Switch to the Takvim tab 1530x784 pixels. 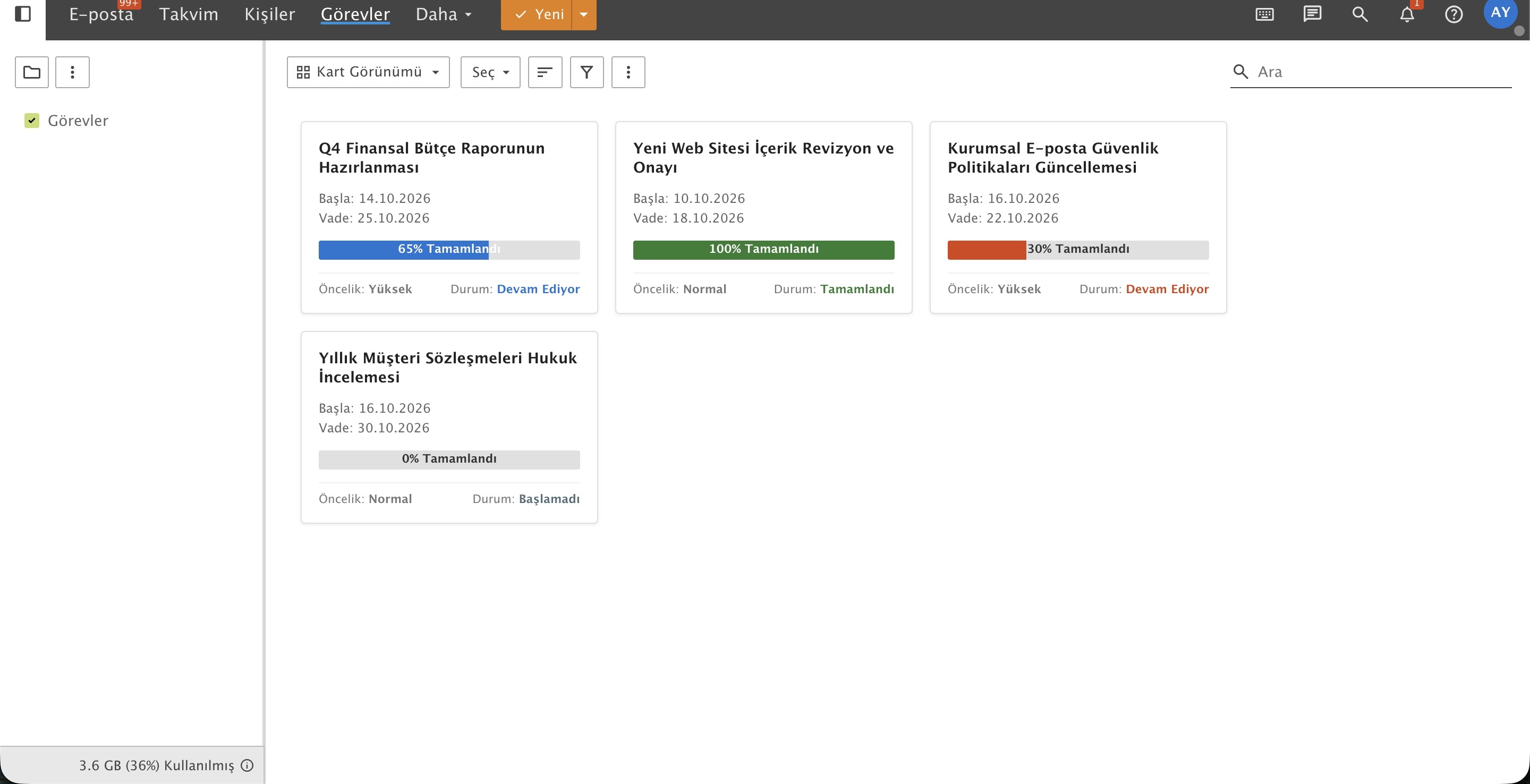(x=189, y=14)
